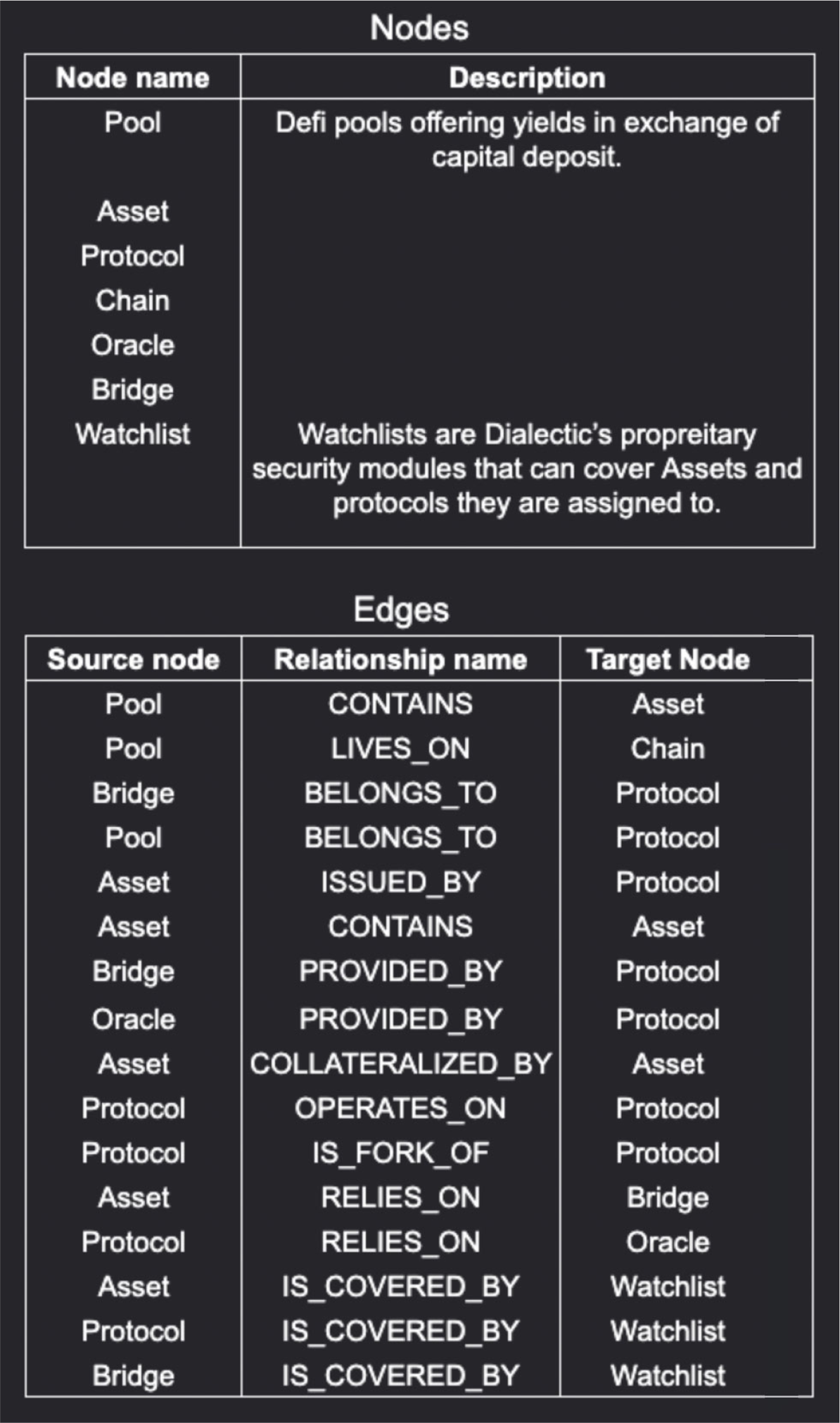Select Oracle in the Source node column

coord(134,1019)
